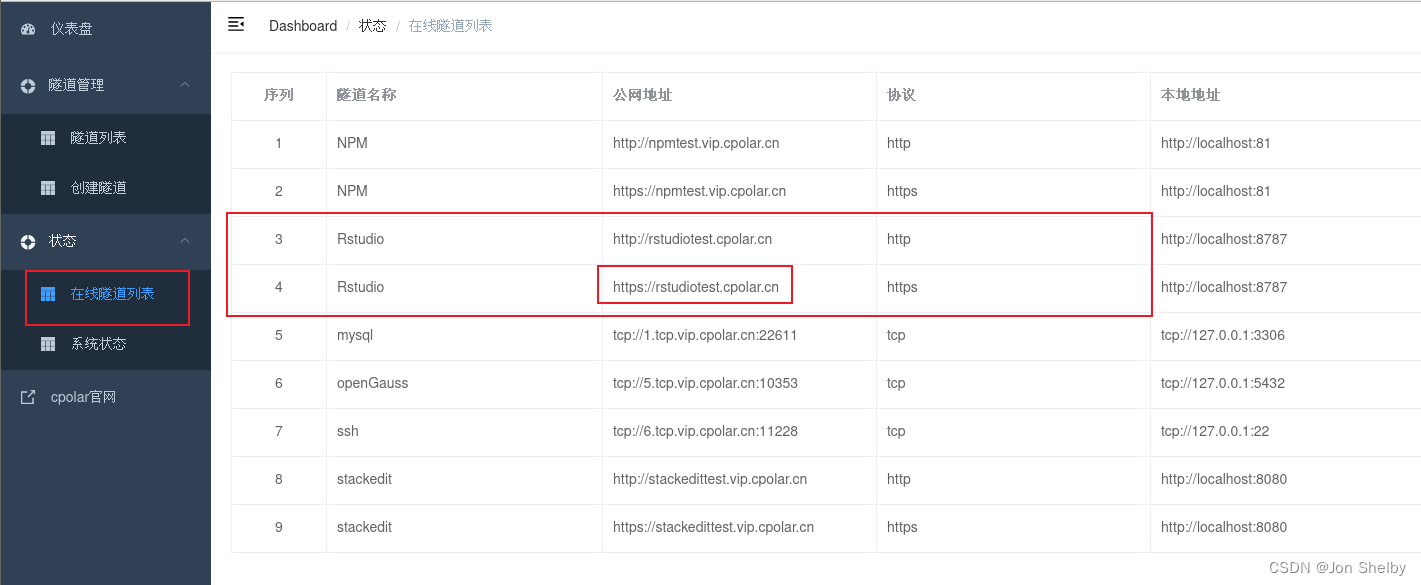Open the 隧道列表 grid icon
The width and height of the screenshot is (1421, 585).
[x=47, y=137]
